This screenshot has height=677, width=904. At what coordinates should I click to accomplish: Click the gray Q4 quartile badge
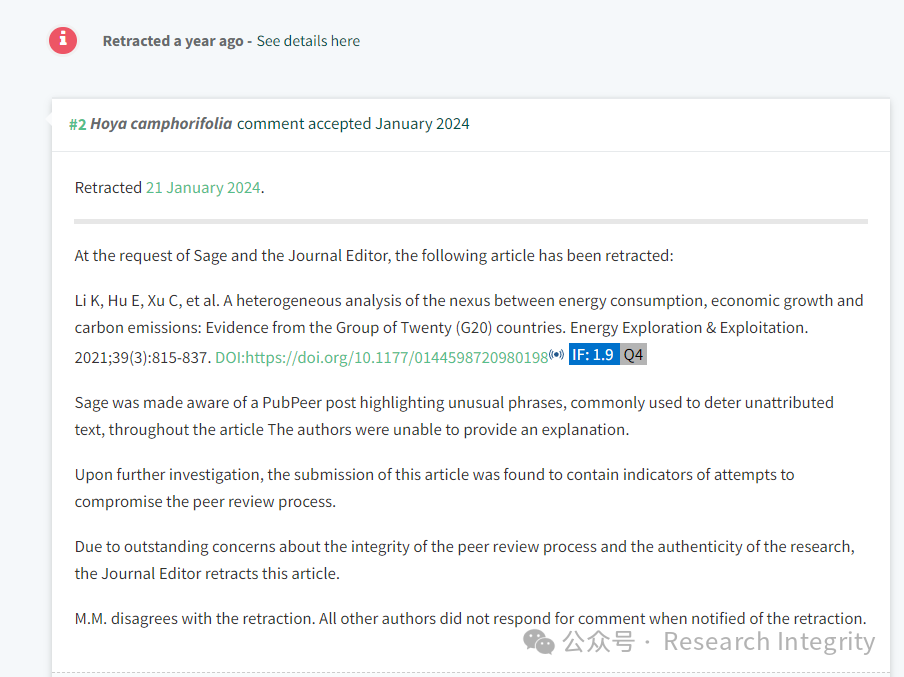click(x=633, y=355)
